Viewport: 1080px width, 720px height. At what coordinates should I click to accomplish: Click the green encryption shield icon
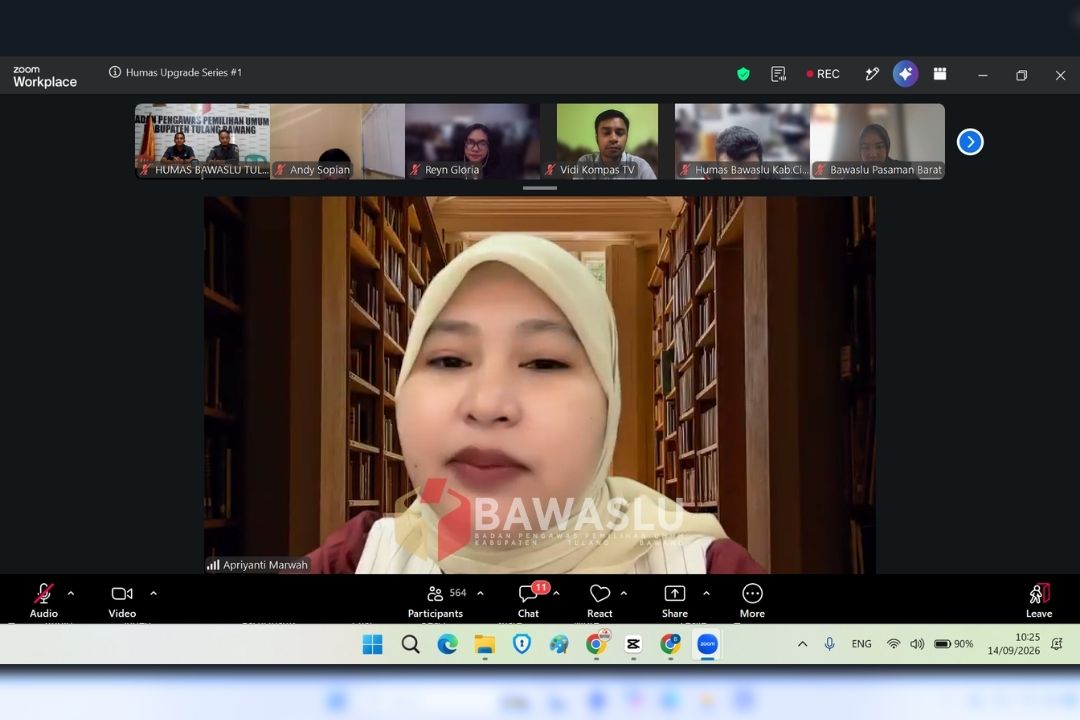click(743, 74)
